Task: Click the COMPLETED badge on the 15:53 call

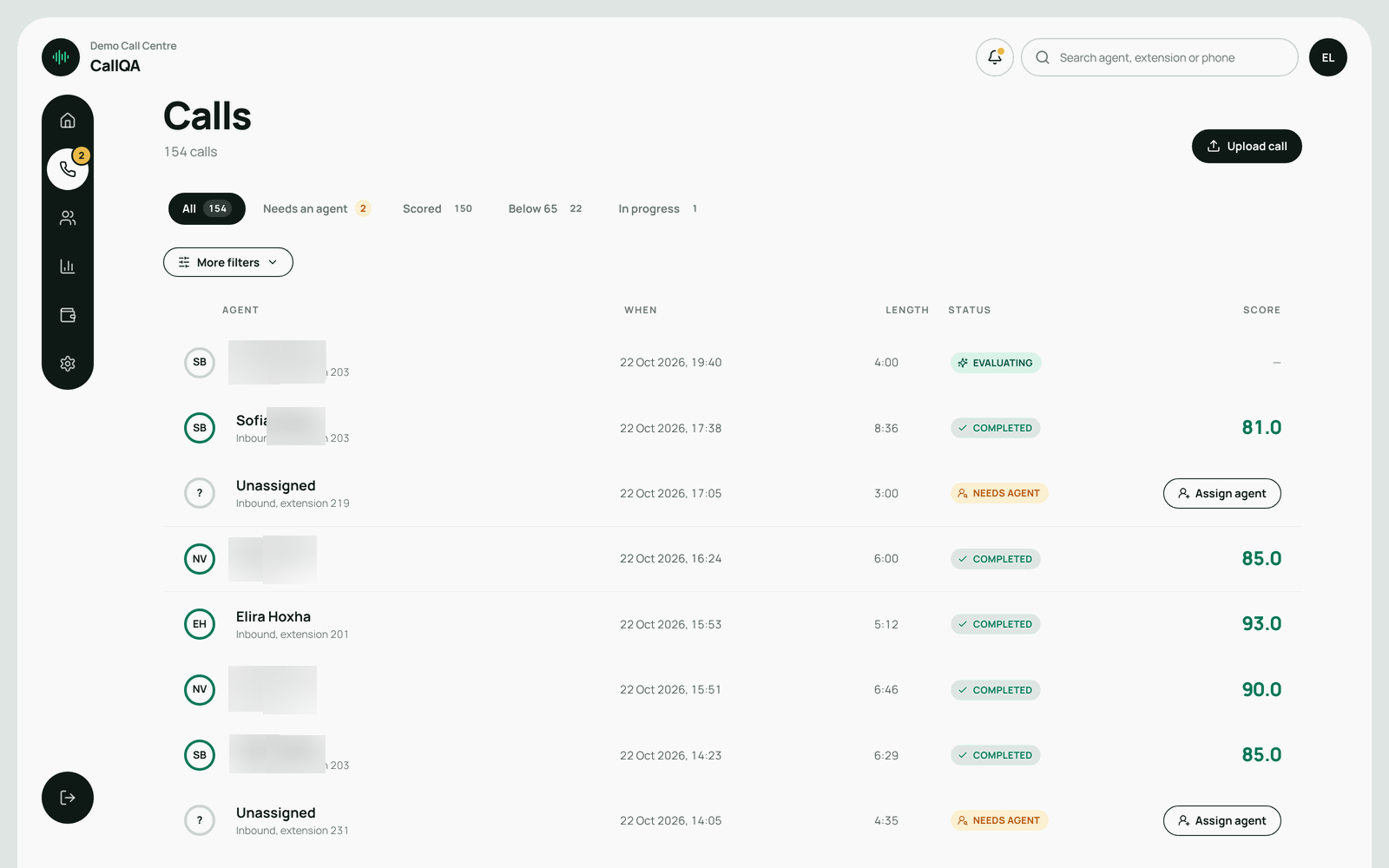Action: coord(996,624)
